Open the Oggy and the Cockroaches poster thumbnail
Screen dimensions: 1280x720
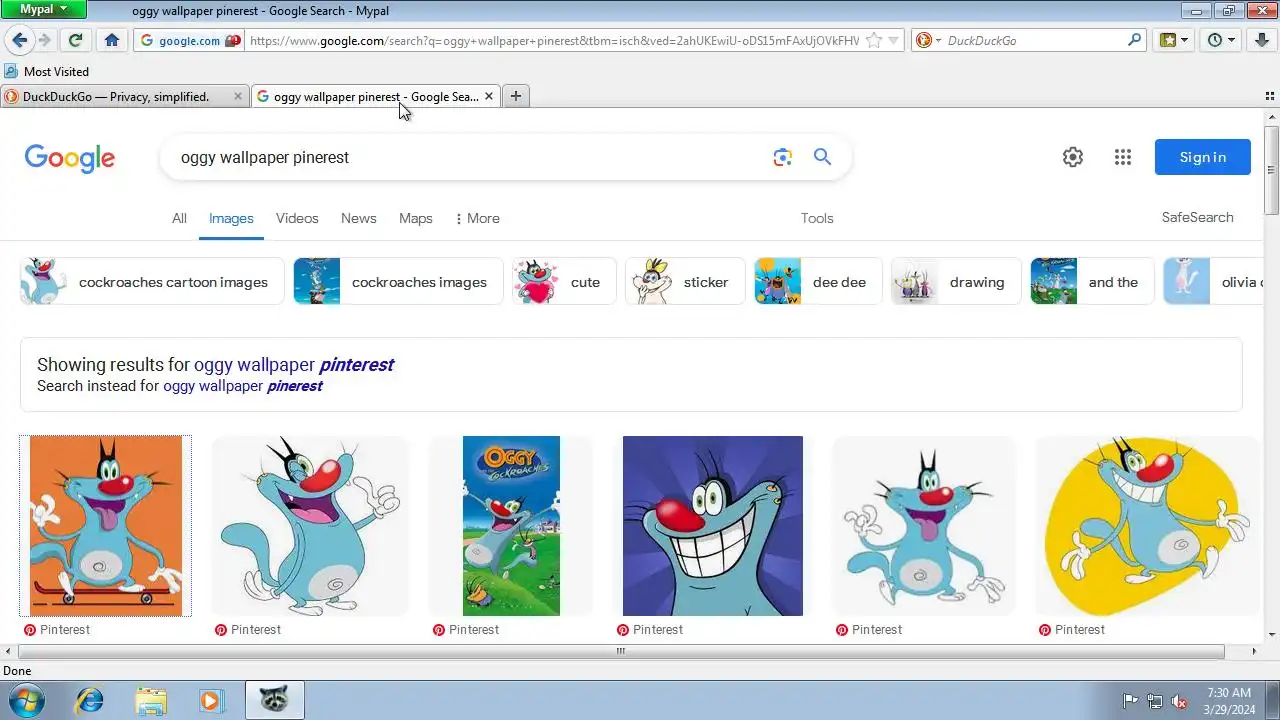(x=511, y=526)
